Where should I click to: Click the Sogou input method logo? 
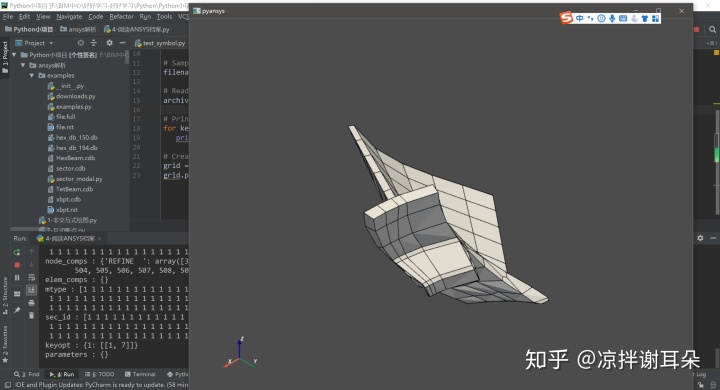tap(567, 18)
